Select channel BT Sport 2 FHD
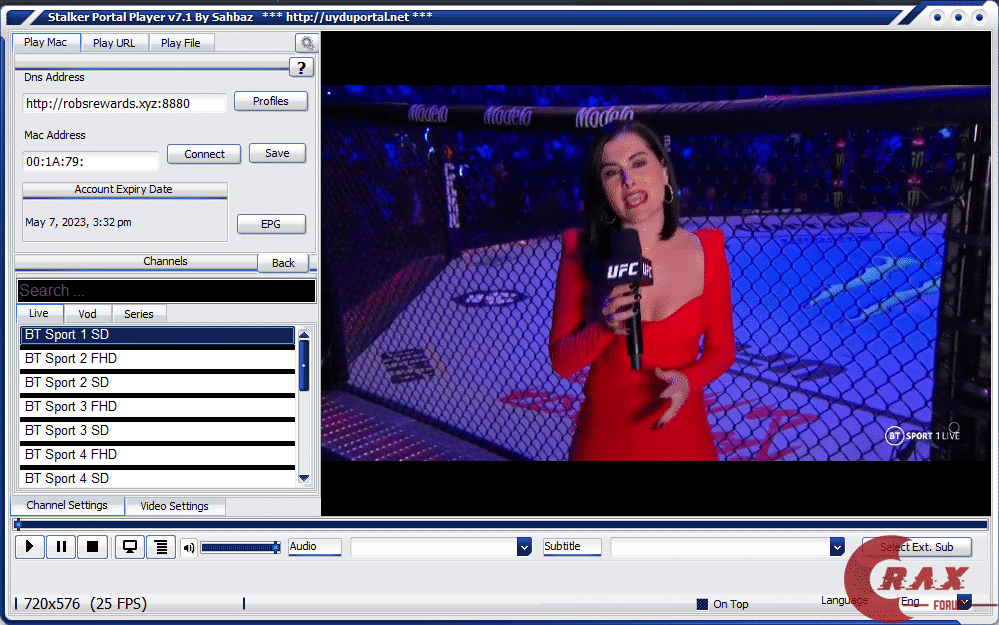The width and height of the screenshot is (999, 625). tap(157, 359)
